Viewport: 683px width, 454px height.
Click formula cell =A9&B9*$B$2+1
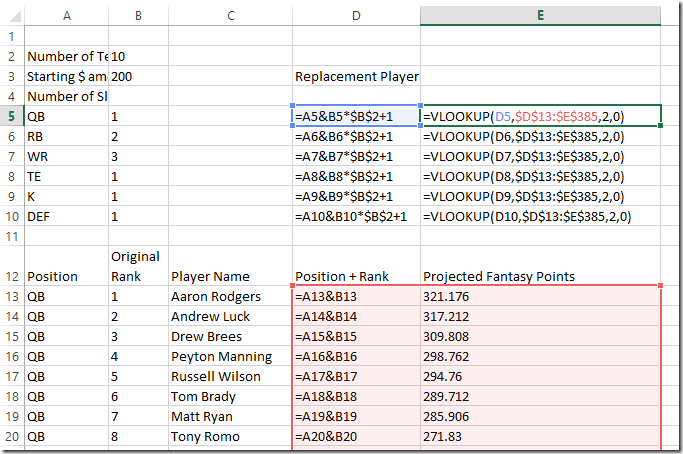coord(356,197)
